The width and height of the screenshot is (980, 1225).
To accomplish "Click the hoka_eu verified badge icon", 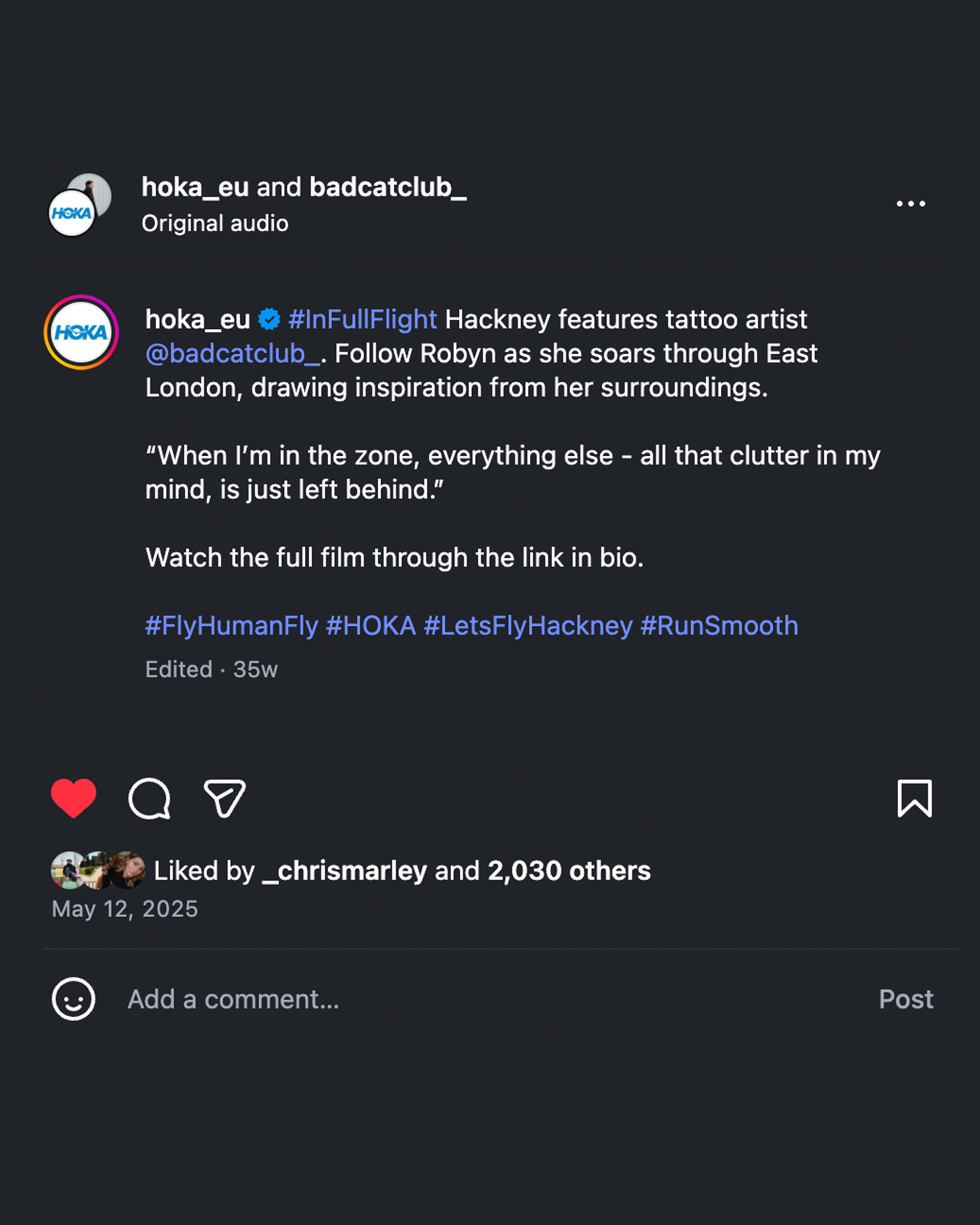I will (269, 320).
